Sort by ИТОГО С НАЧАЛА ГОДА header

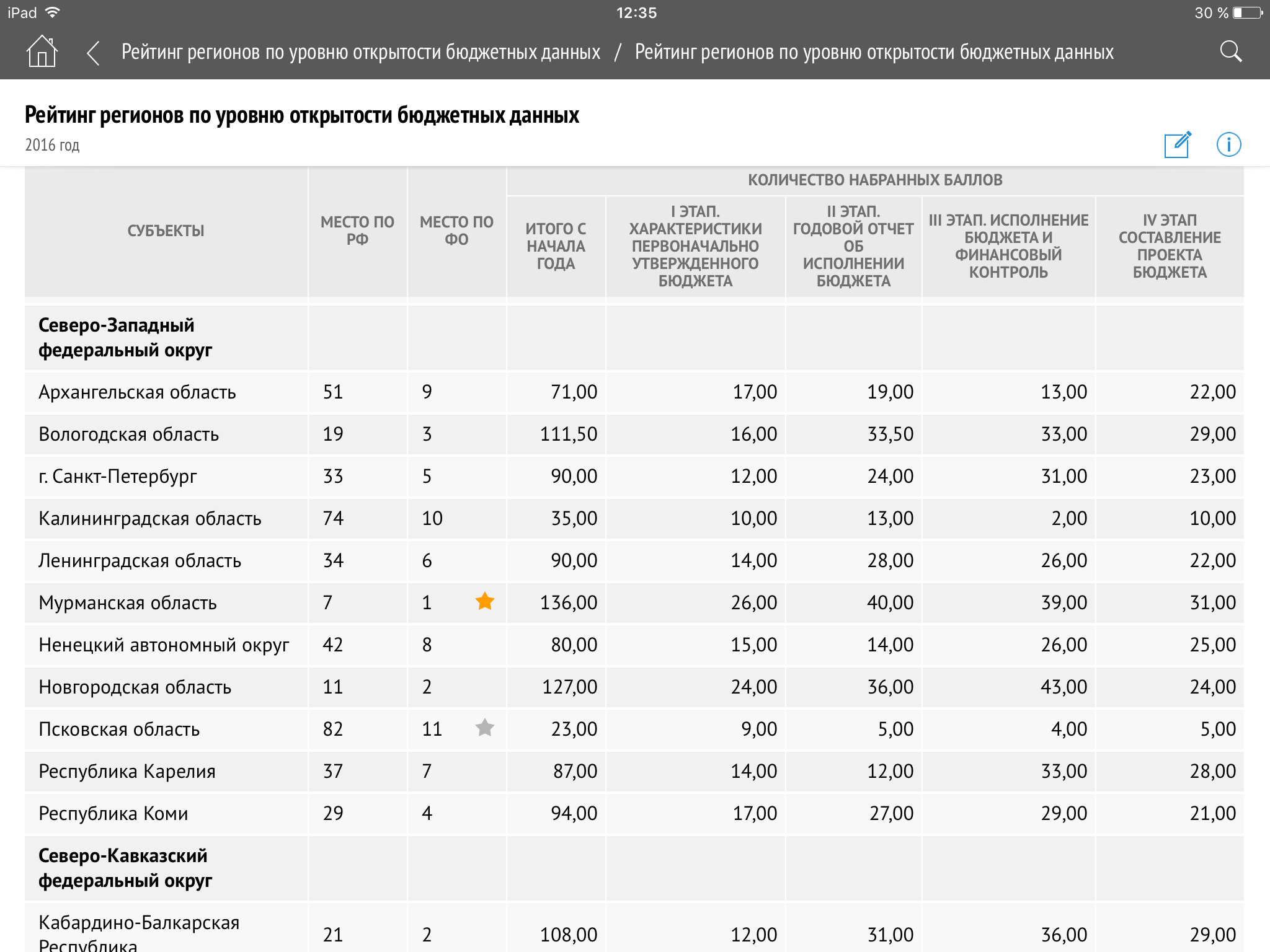pyautogui.click(x=556, y=246)
